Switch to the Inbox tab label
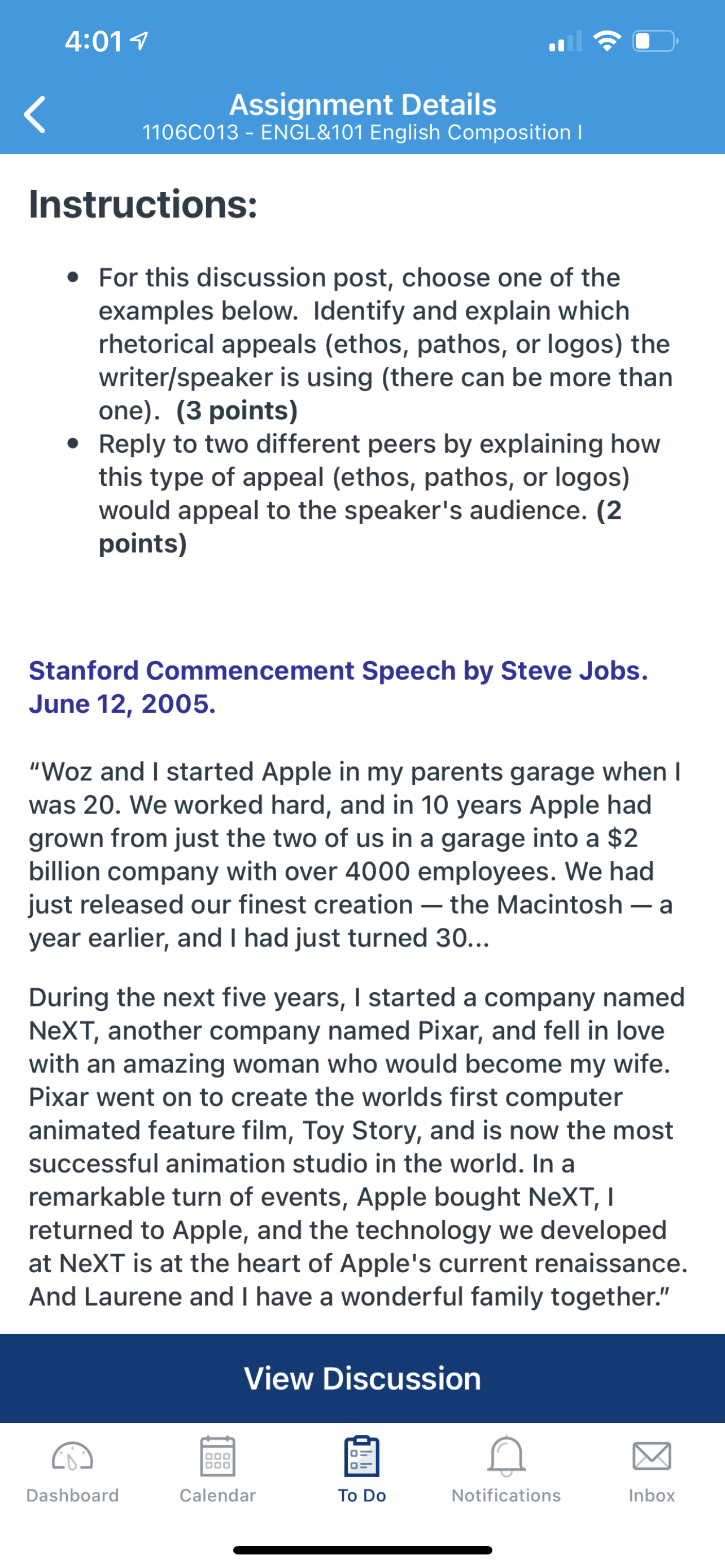 [x=652, y=1496]
